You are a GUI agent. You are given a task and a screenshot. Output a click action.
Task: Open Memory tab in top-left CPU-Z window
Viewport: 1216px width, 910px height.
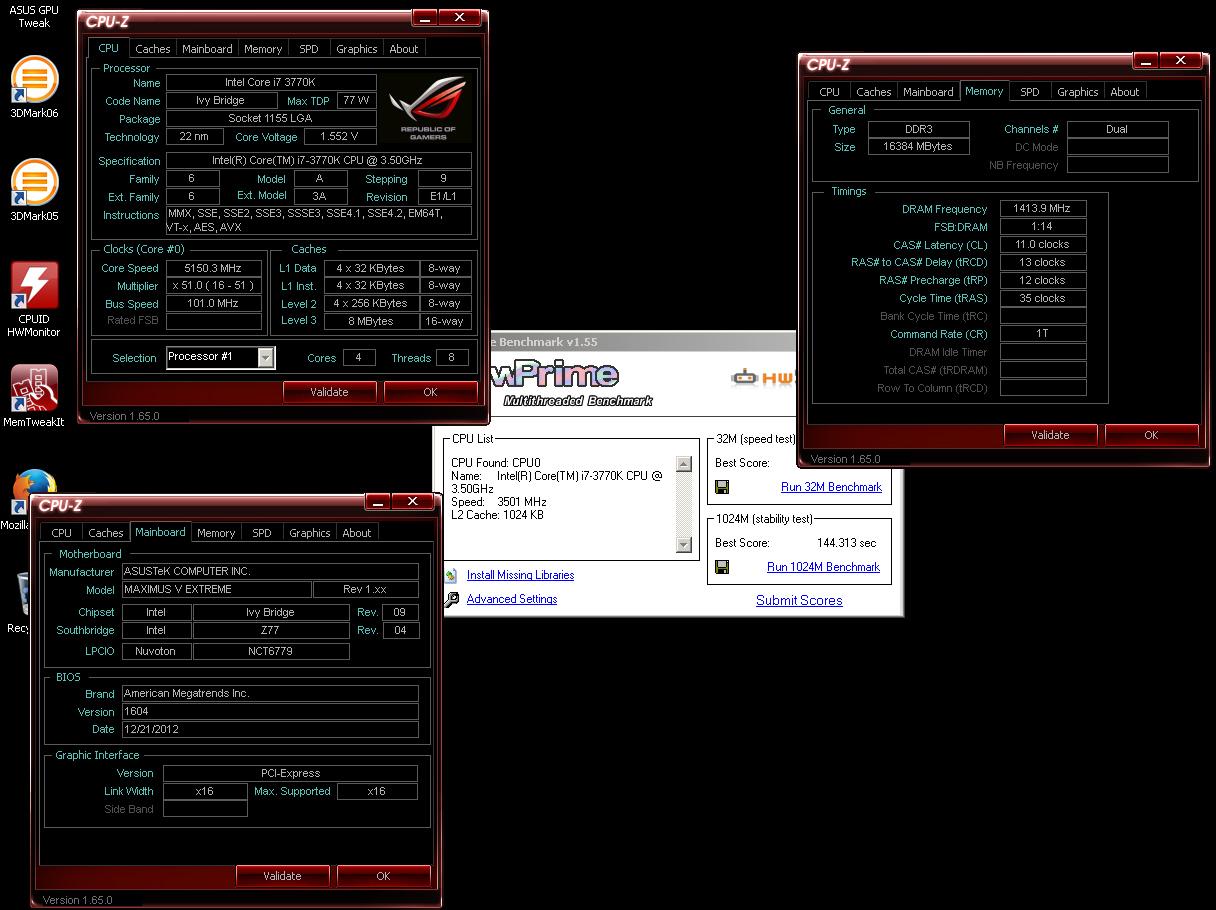(263, 49)
